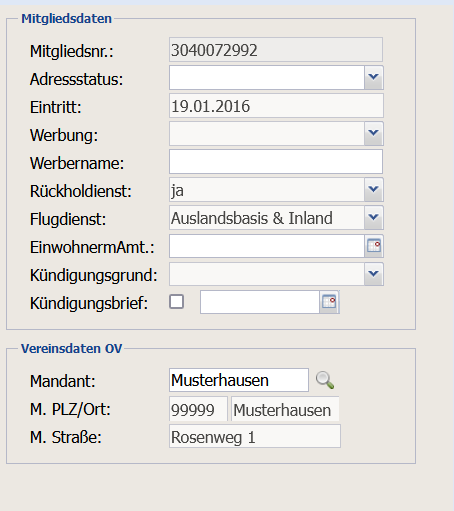Click the M. Straße field Rosenweg 1
The image size is (454, 511).
click(x=255, y=436)
